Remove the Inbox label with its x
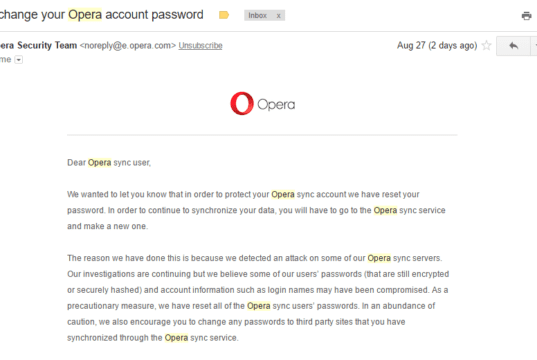Image resolution: width=537 pixels, height=360 pixels. point(278,16)
